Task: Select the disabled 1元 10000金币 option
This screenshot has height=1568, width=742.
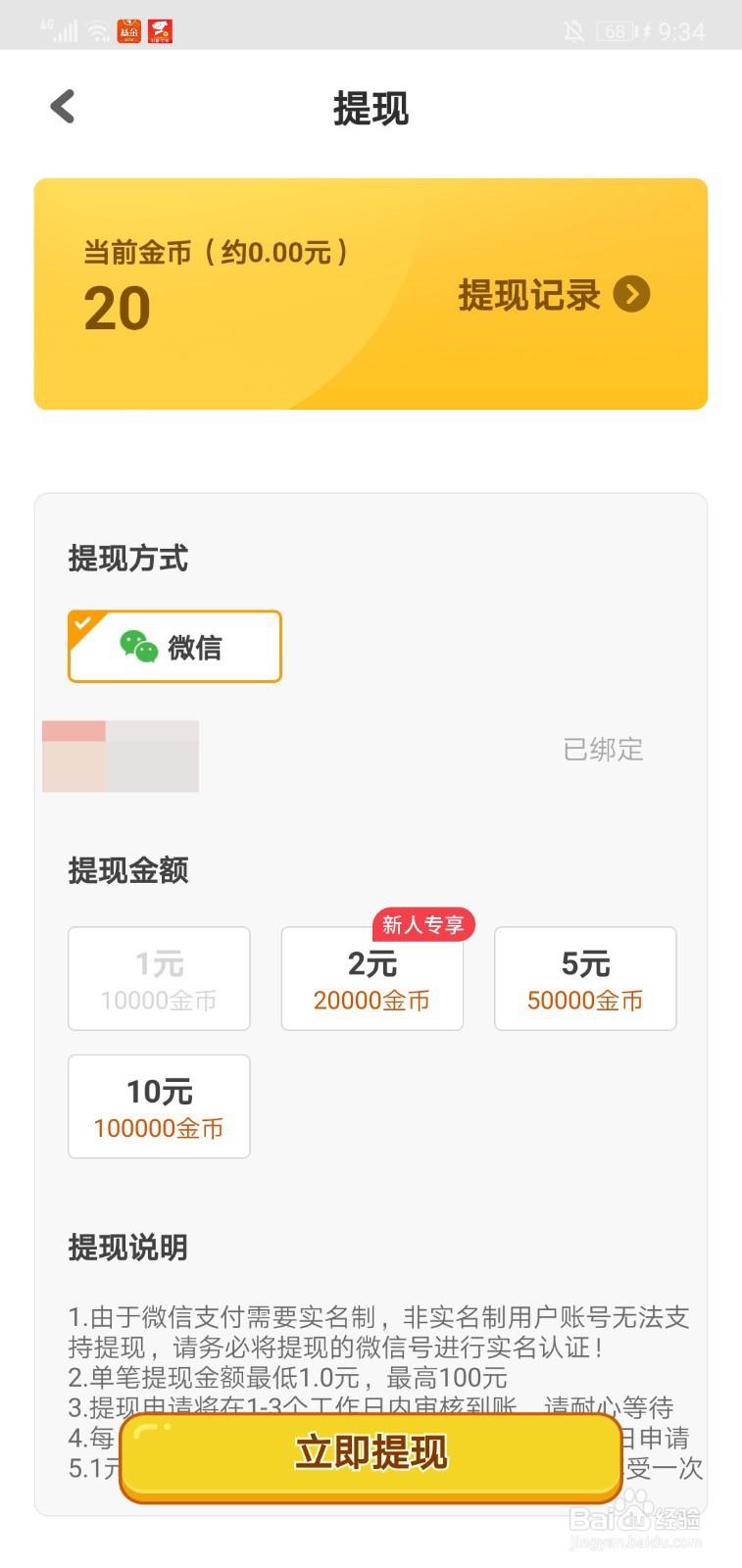Action: tap(159, 979)
